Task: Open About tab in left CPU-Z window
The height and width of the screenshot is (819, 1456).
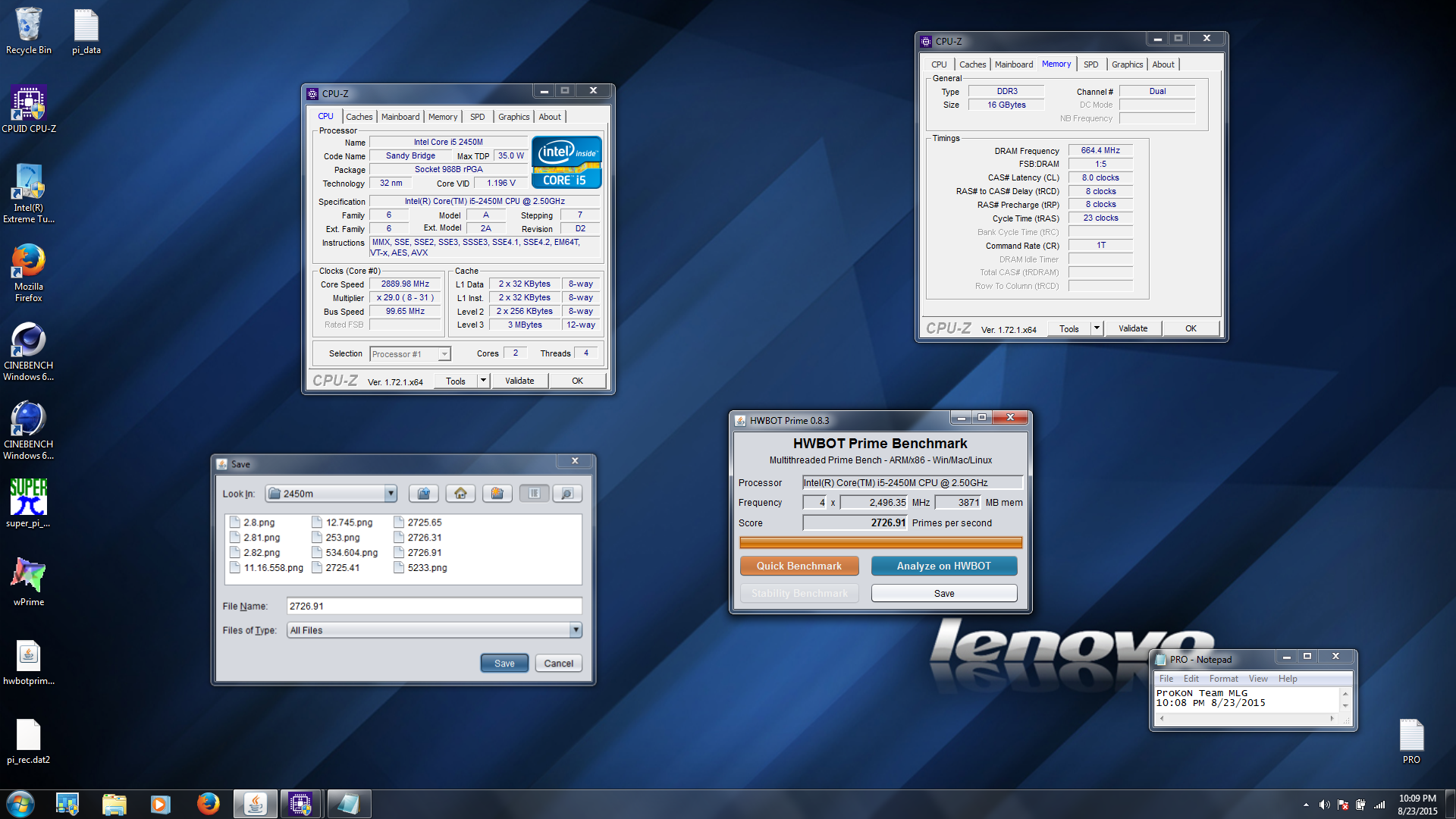Action: [x=550, y=117]
